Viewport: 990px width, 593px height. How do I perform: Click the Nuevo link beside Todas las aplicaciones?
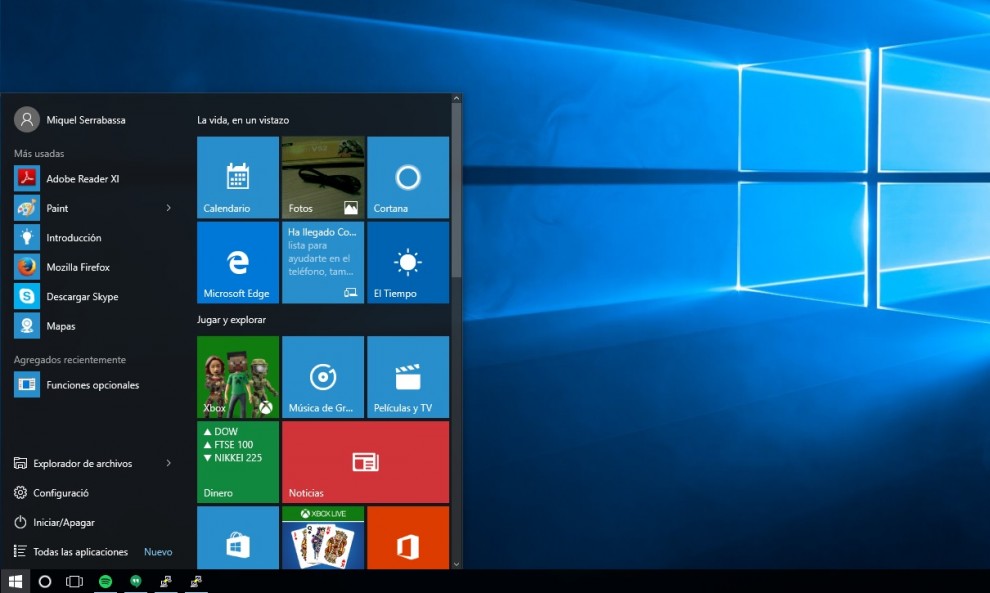(x=158, y=552)
